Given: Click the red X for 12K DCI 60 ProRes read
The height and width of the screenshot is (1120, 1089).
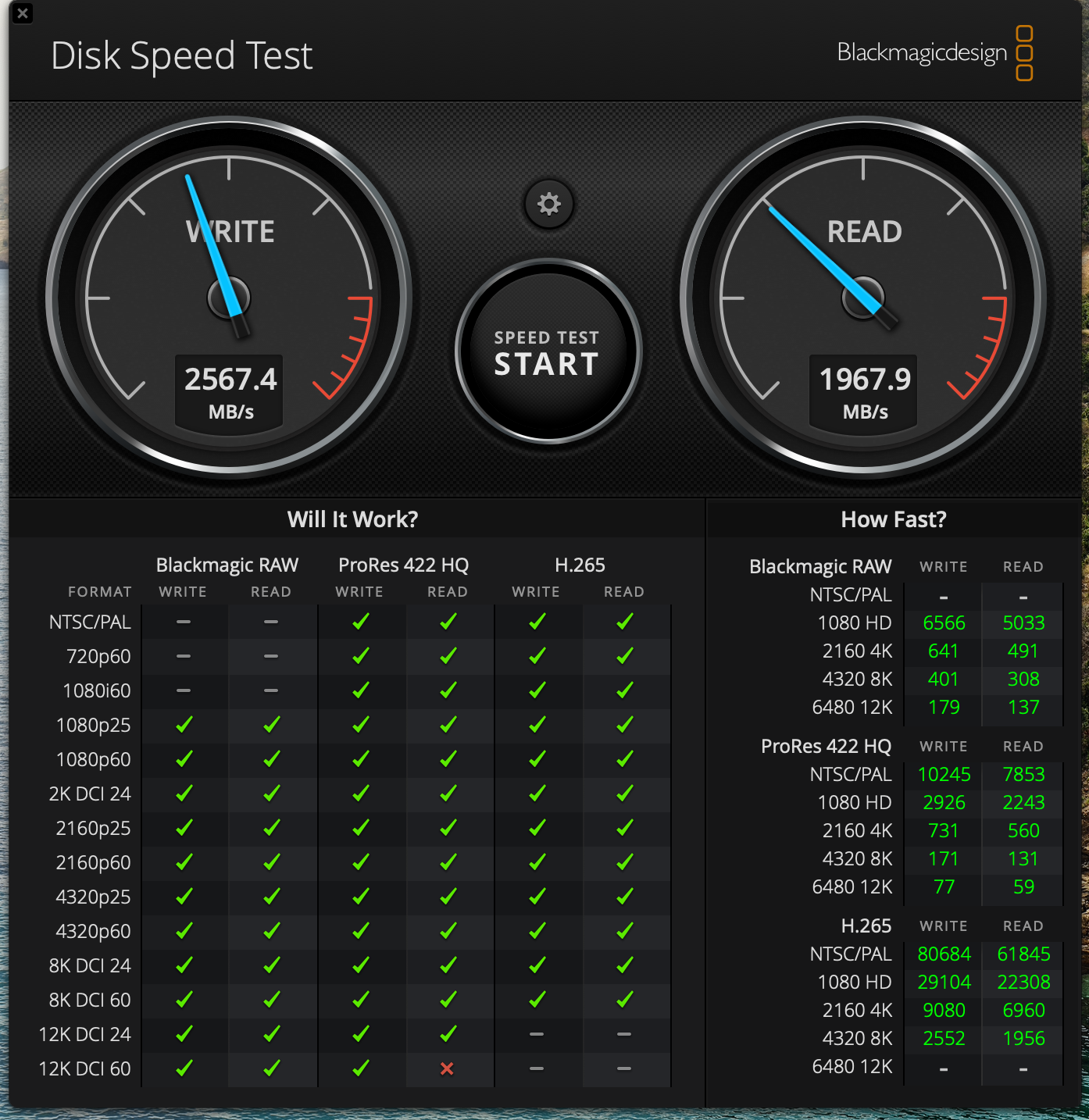Looking at the screenshot, I should (x=447, y=1068).
